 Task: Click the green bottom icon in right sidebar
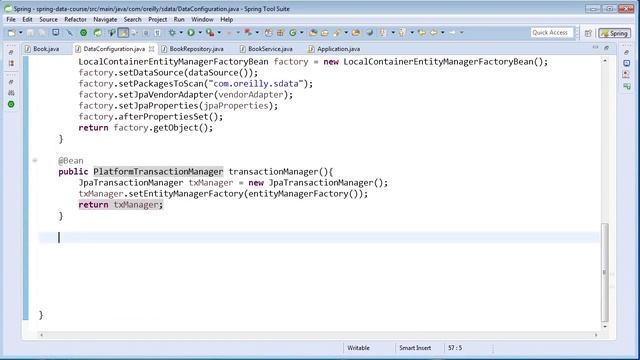627,86
